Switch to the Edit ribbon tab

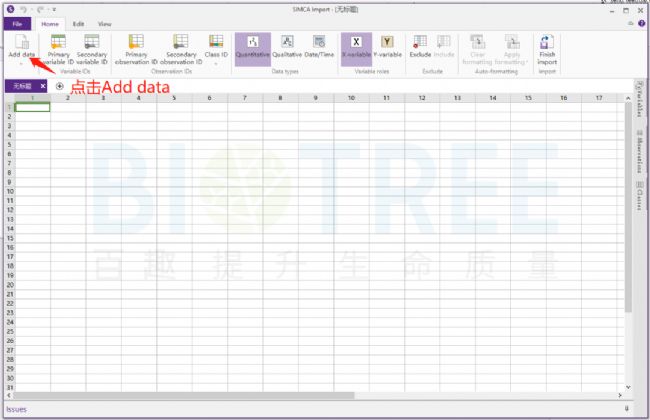click(x=78, y=23)
